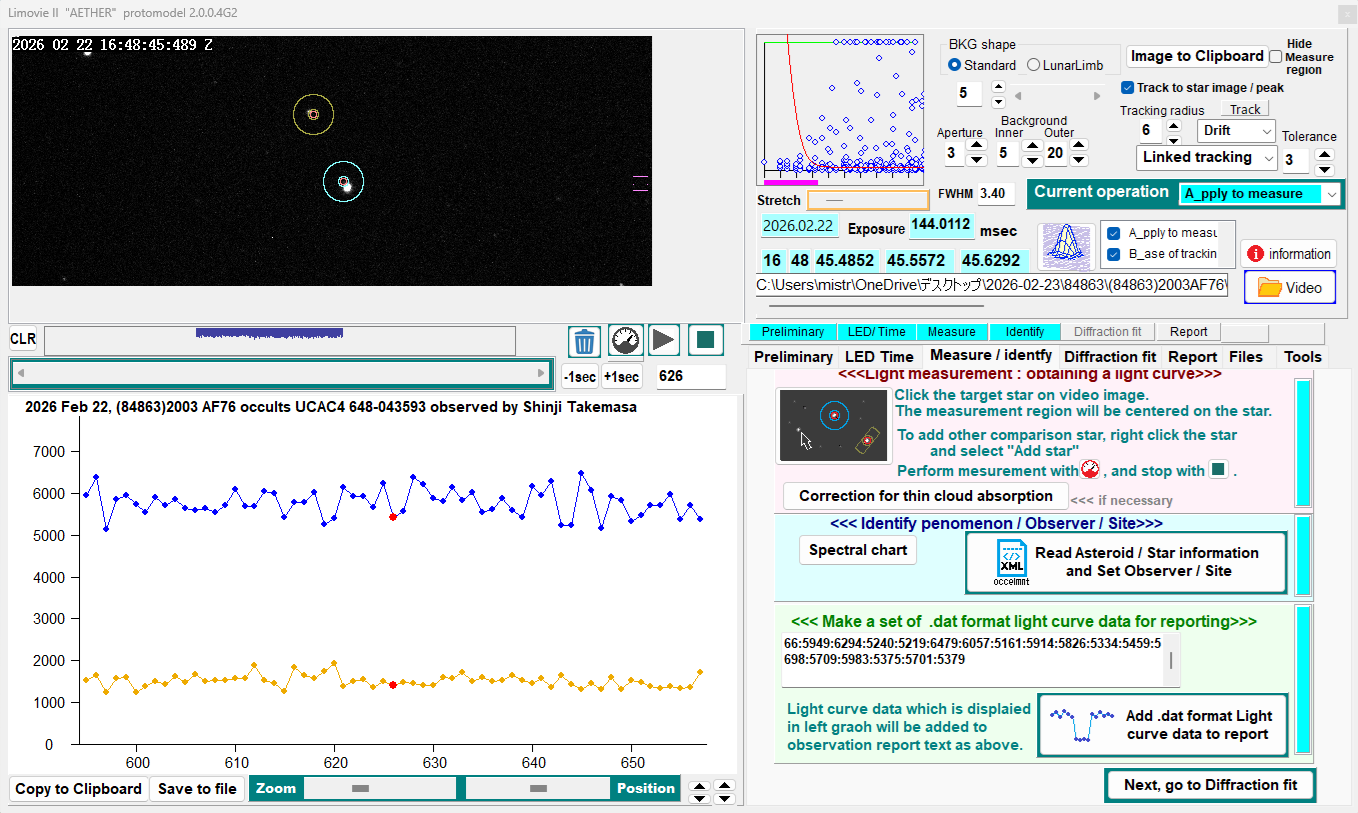
Task: Open the Video folder icon button
Action: click(1289, 288)
